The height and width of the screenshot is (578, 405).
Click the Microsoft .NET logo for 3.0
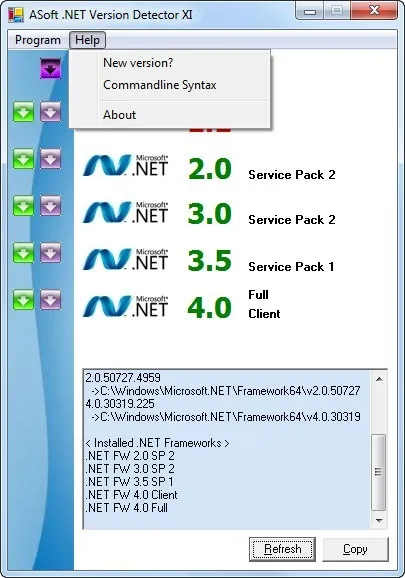coord(125,212)
